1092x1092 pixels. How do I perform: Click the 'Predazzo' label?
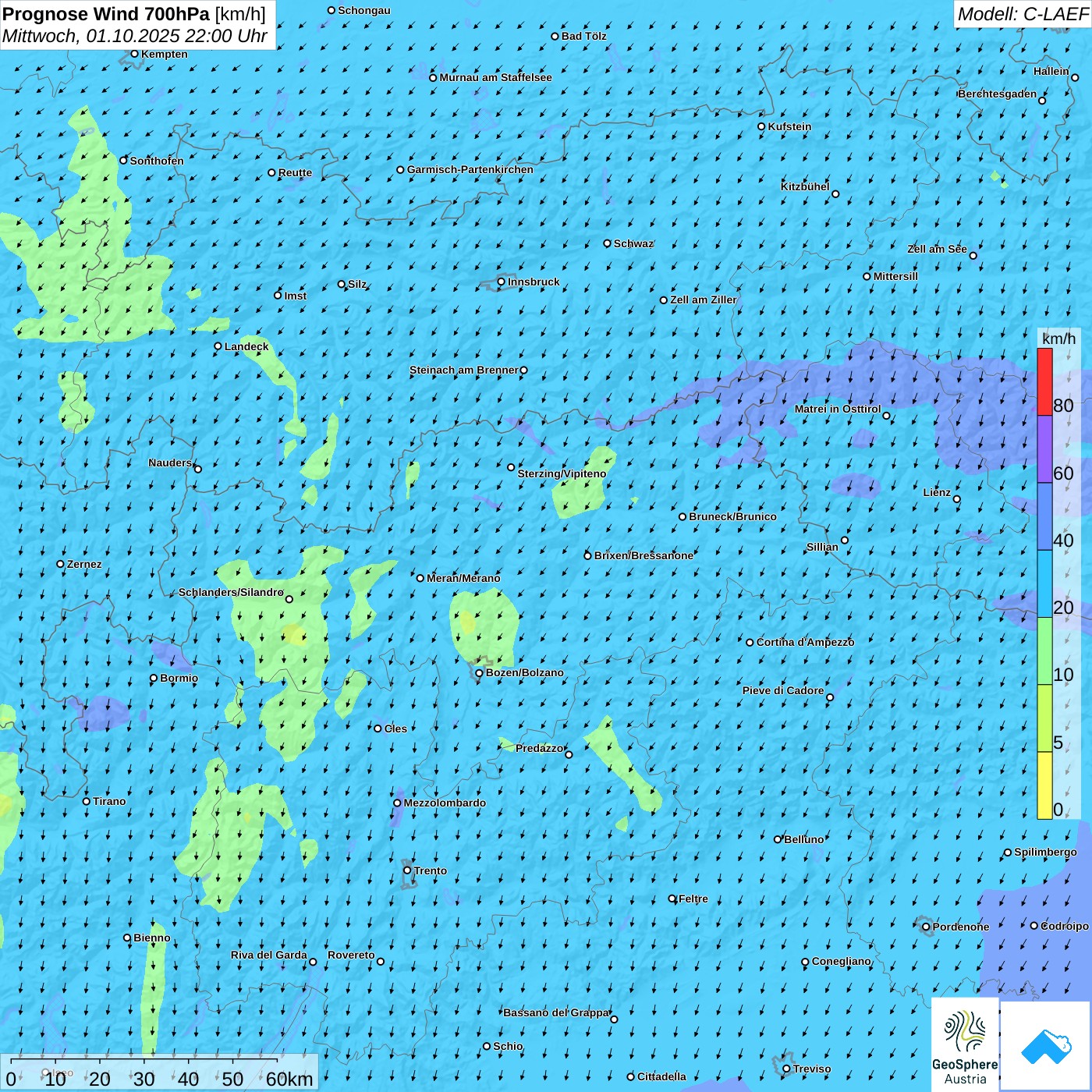[539, 748]
